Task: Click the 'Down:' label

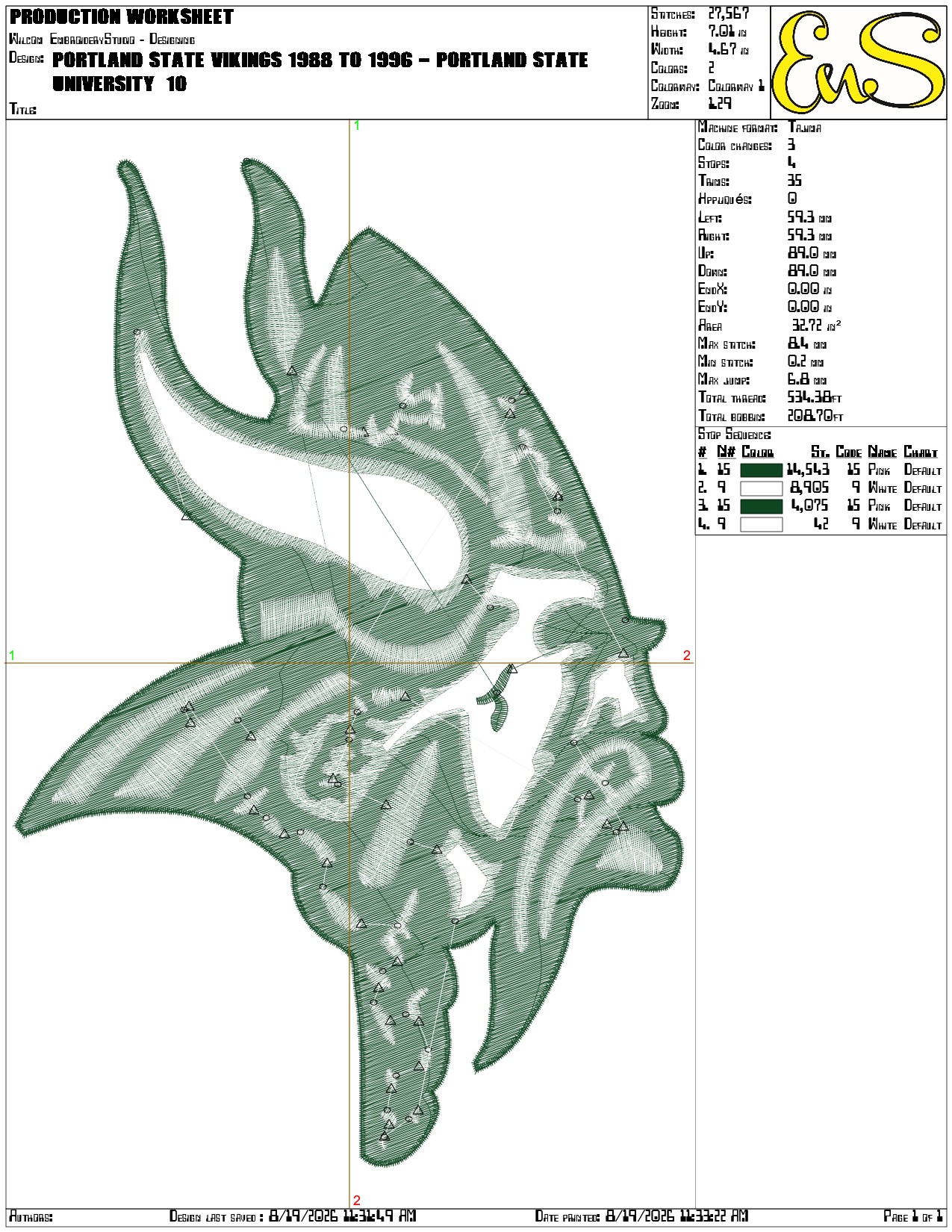Action: click(x=712, y=271)
